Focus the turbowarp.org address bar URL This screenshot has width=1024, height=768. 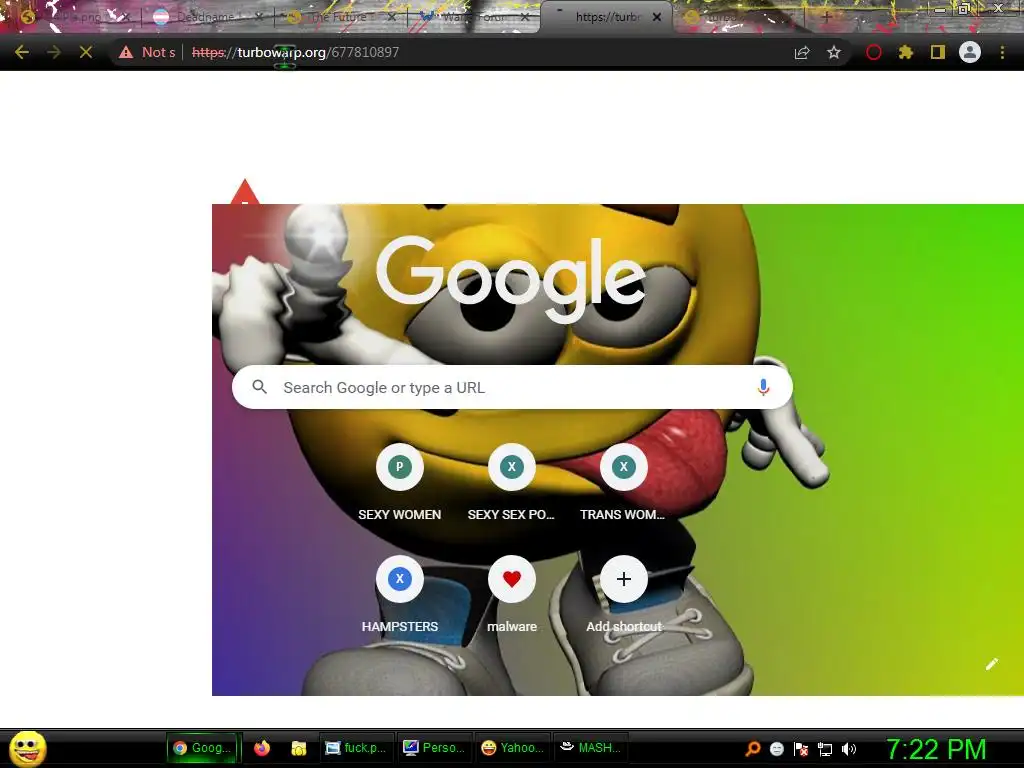(295, 52)
